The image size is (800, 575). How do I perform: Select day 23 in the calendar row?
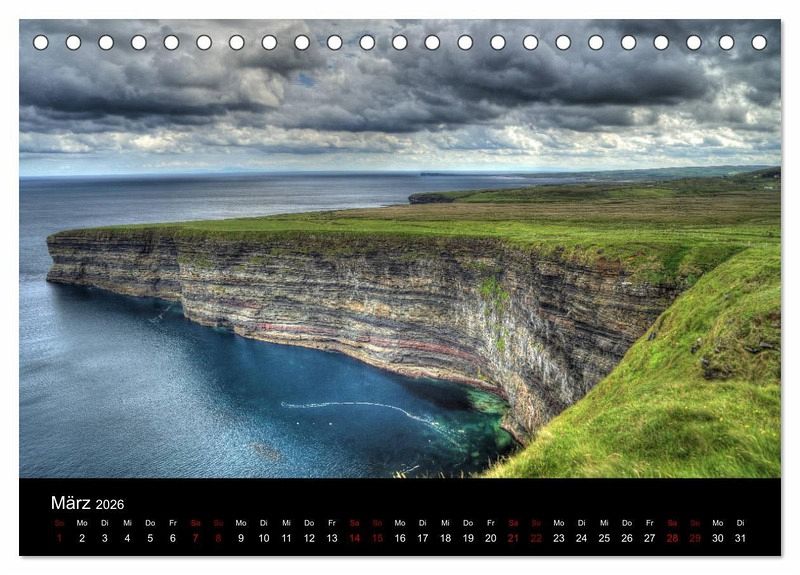point(559,538)
